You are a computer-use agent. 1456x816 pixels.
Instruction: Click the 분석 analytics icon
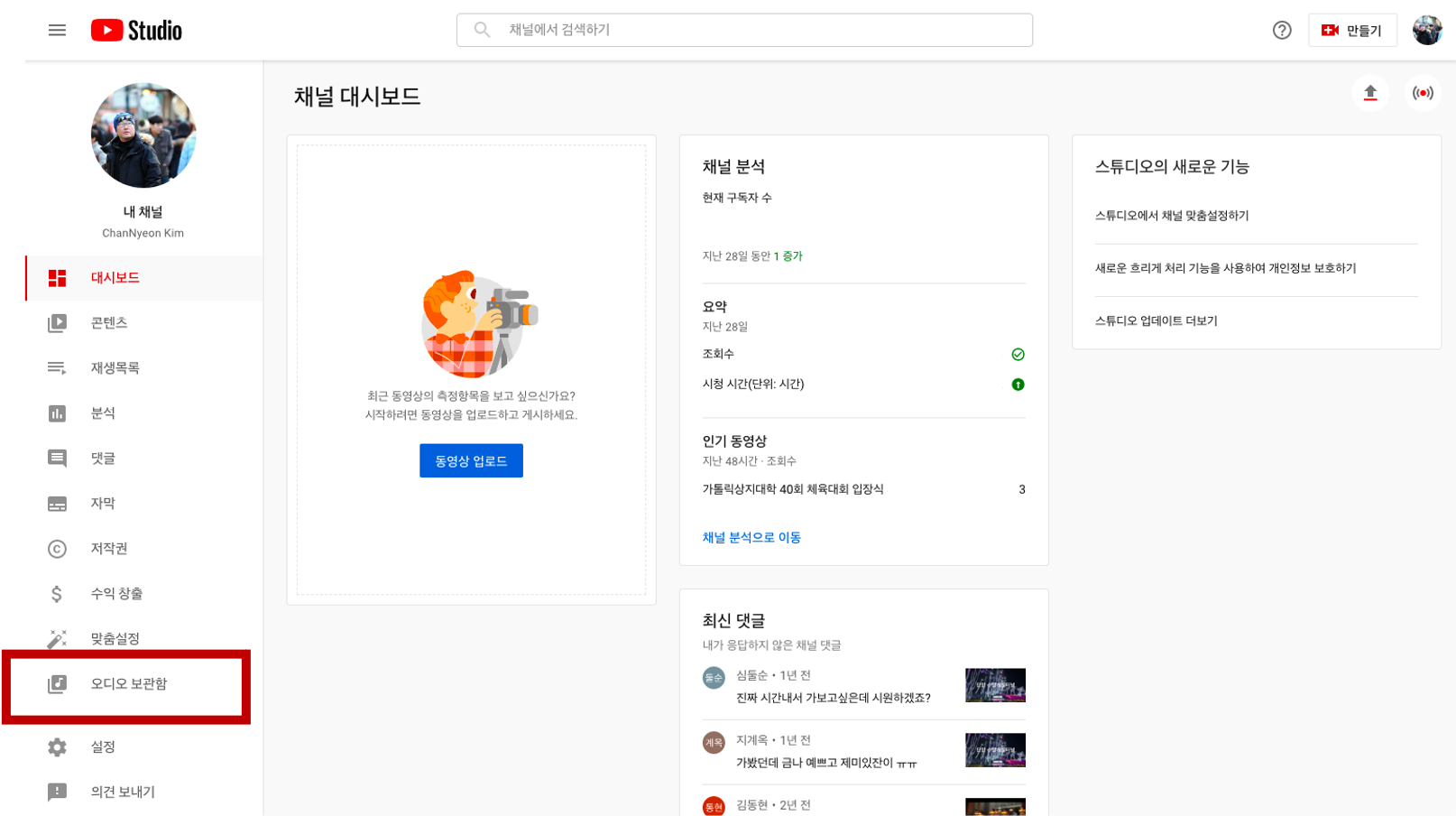click(x=57, y=413)
